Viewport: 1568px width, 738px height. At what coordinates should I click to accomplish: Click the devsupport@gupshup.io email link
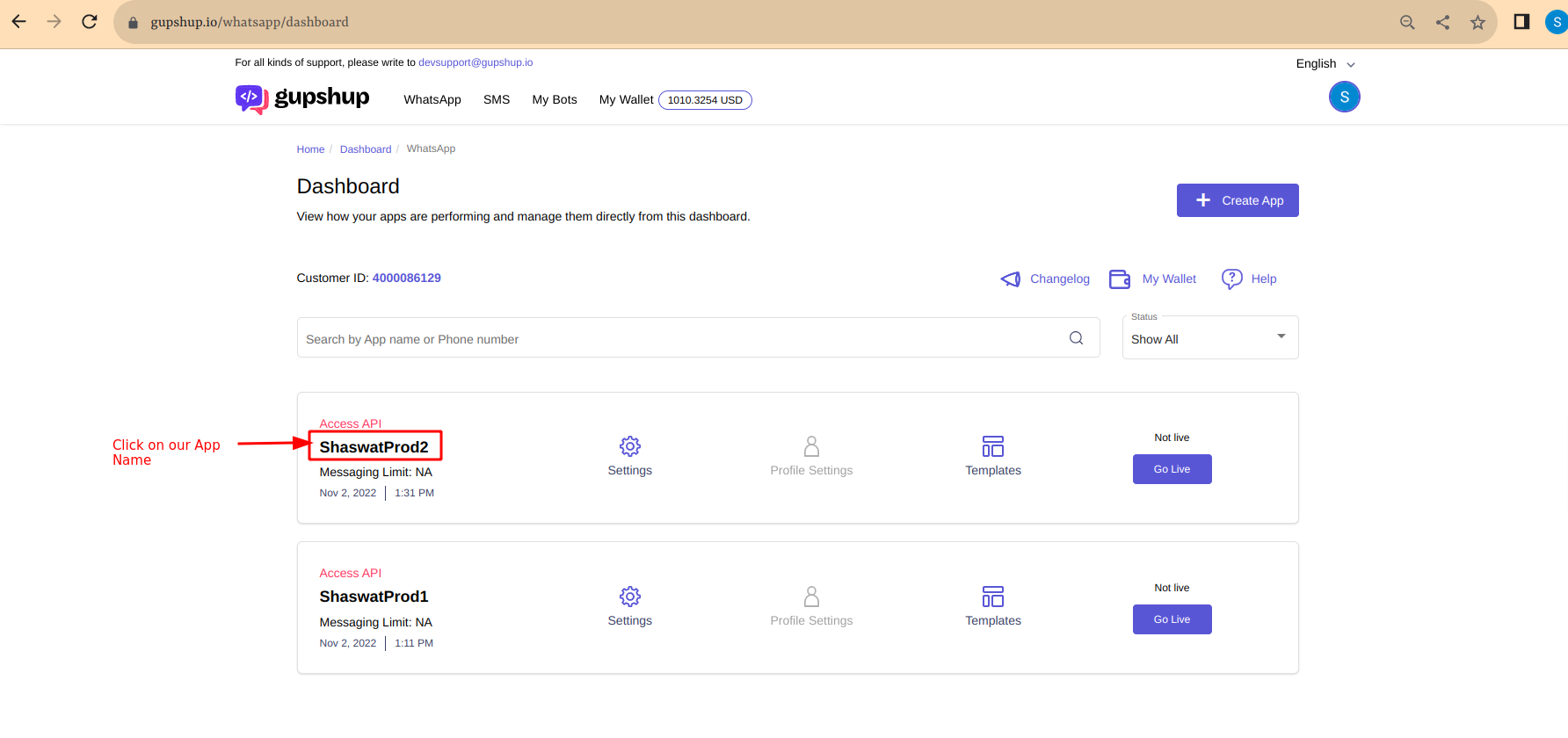coord(475,62)
